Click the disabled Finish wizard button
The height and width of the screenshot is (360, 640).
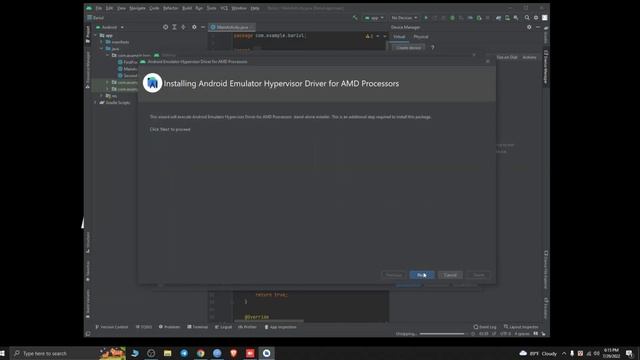tap(478, 275)
